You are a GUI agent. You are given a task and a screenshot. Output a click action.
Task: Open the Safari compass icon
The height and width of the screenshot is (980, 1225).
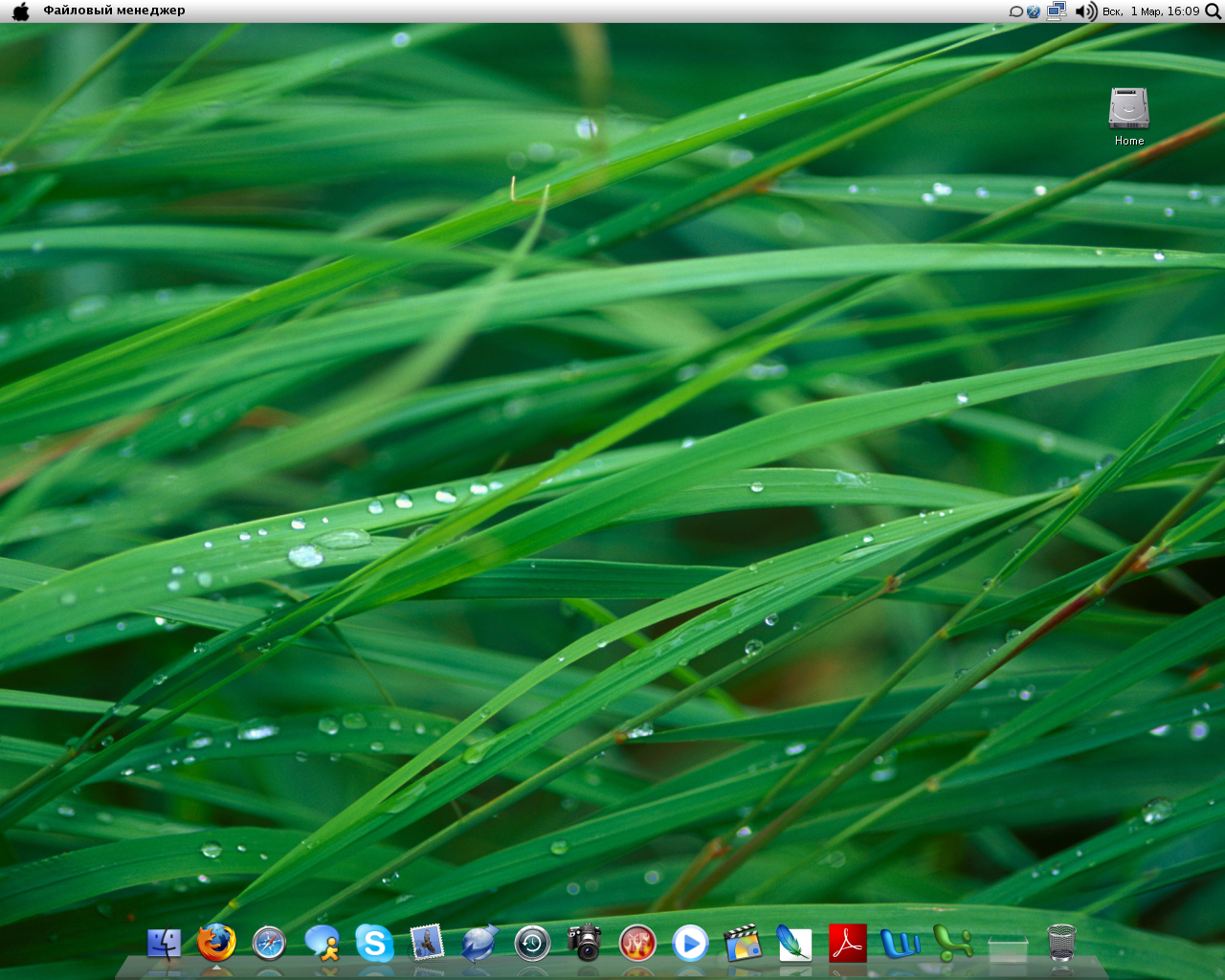coord(269,944)
